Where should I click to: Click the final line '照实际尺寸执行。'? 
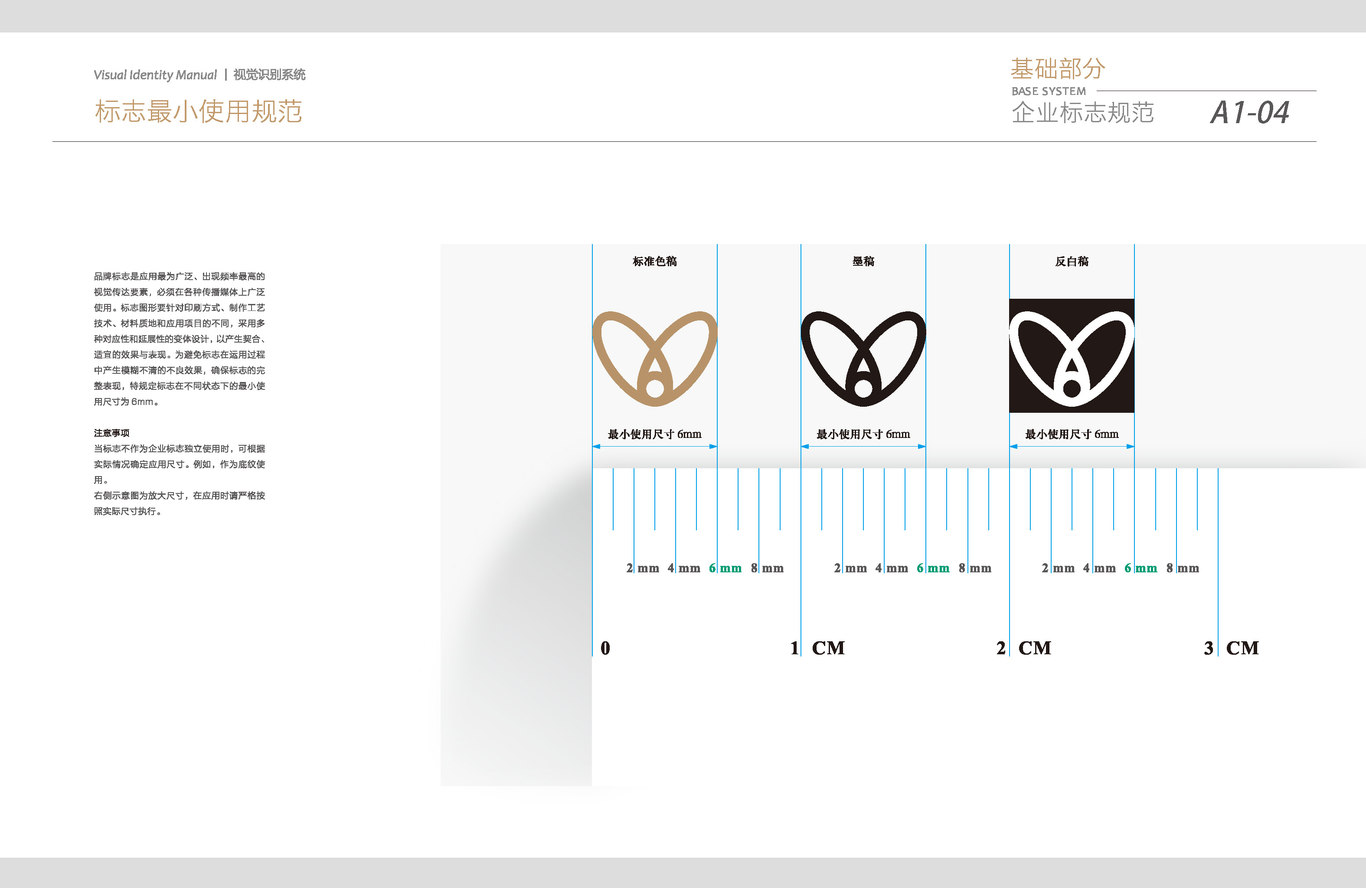127,511
